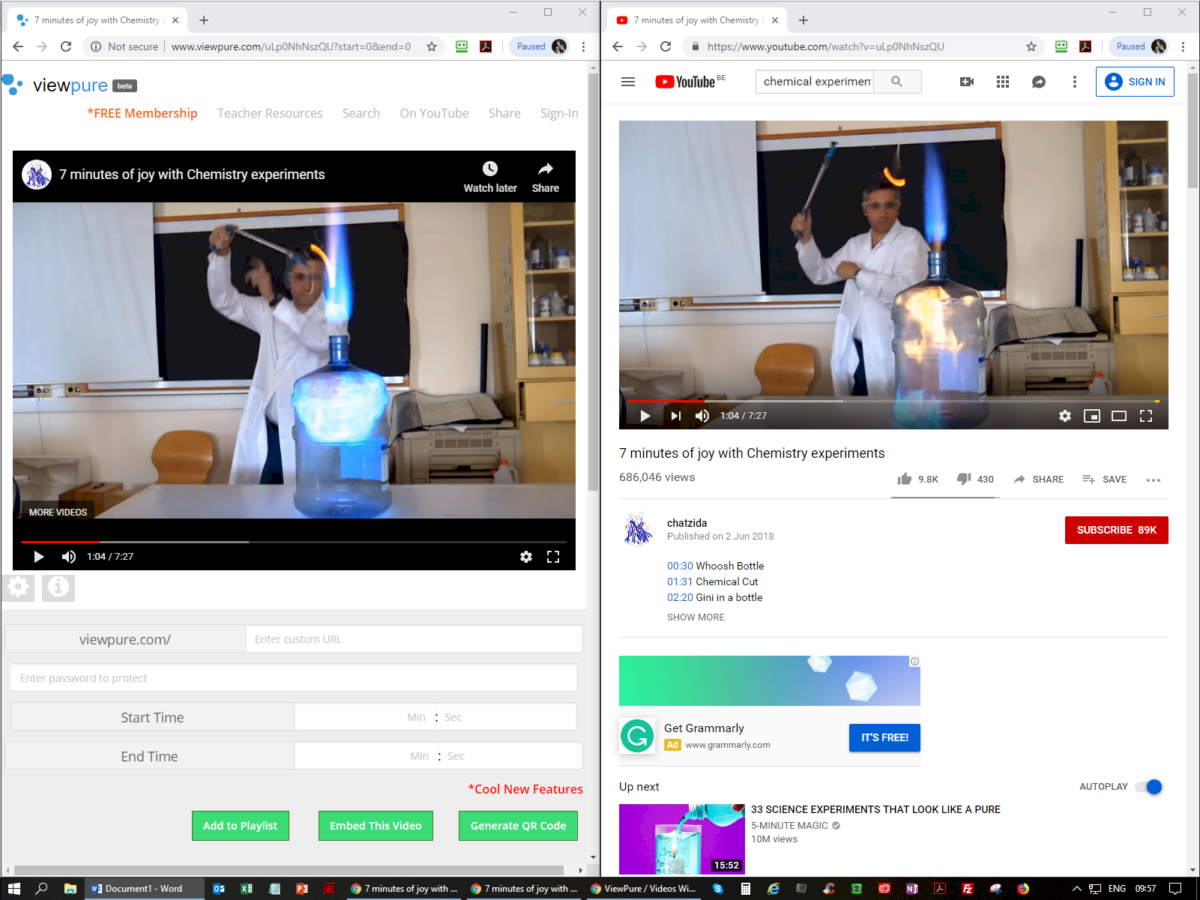Seek in the ViewPure video progress bar
This screenshot has width=1200, height=900.
click(294, 542)
